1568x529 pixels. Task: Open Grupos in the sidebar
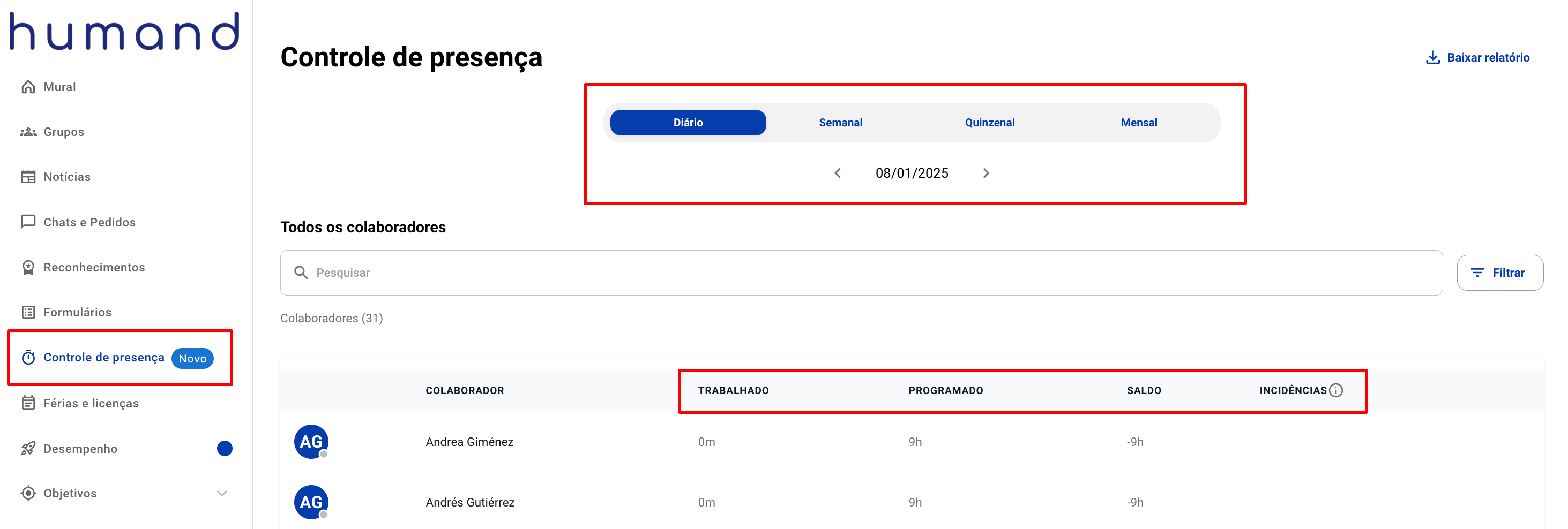[64, 132]
